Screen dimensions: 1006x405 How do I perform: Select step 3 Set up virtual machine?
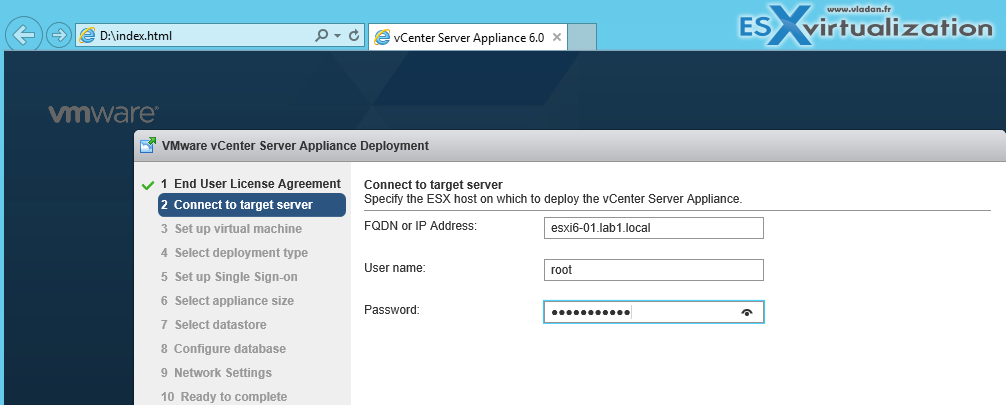pyautogui.click(x=231, y=228)
